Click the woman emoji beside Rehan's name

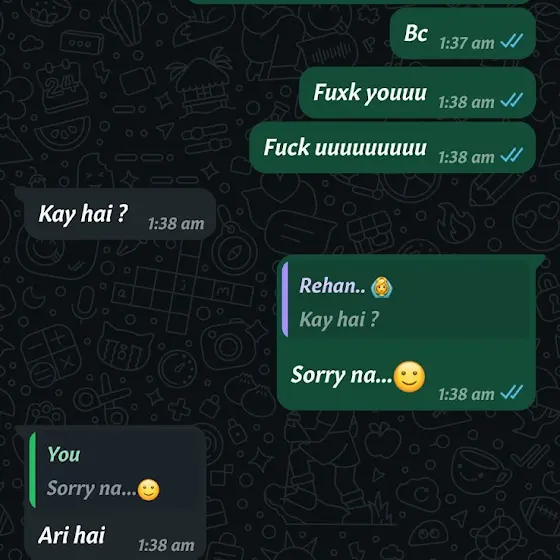point(381,287)
